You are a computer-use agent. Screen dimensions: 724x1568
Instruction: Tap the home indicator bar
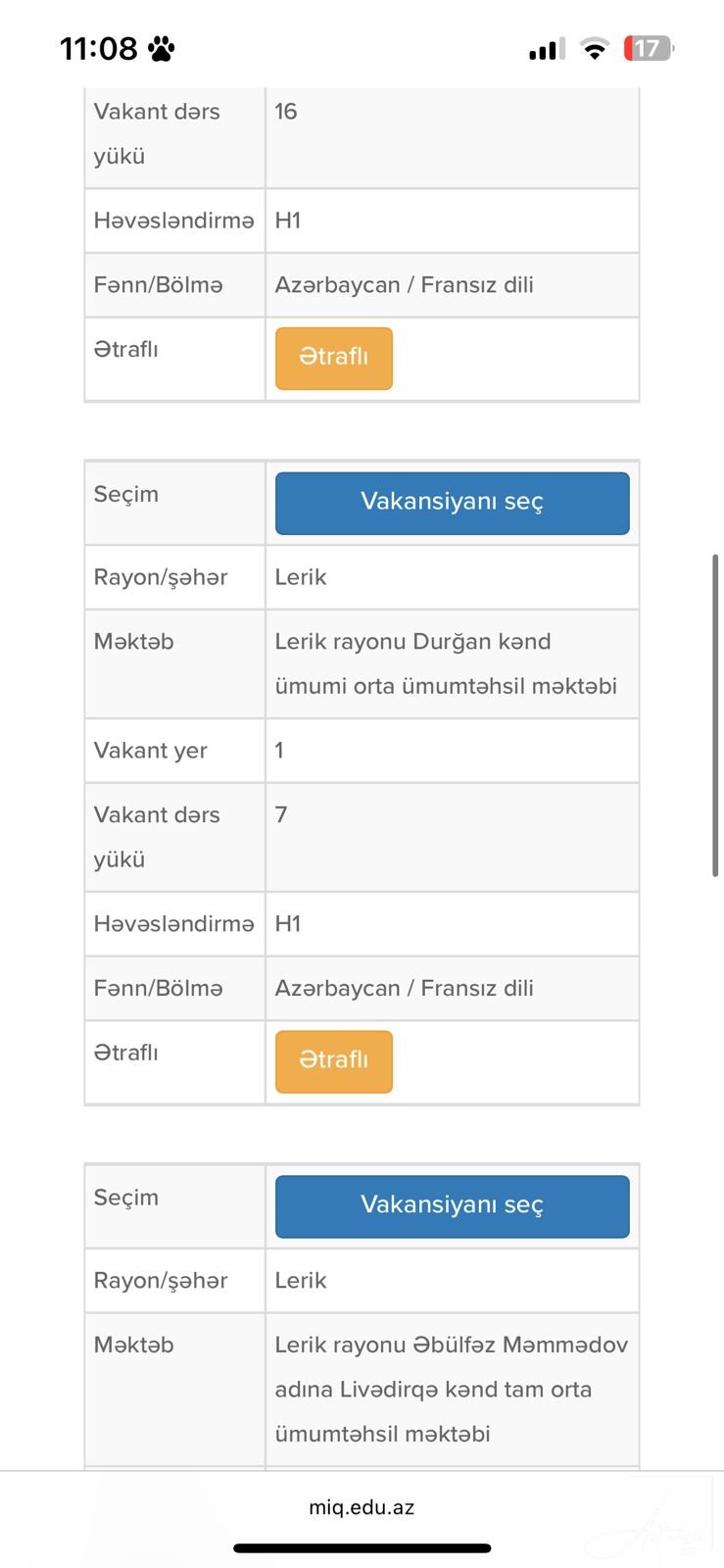(x=362, y=1548)
